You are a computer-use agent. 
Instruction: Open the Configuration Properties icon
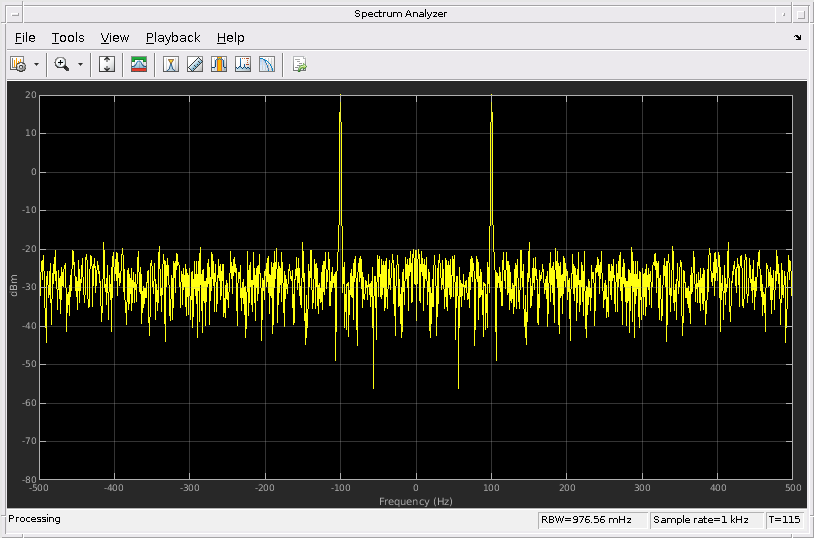[18, 64]
